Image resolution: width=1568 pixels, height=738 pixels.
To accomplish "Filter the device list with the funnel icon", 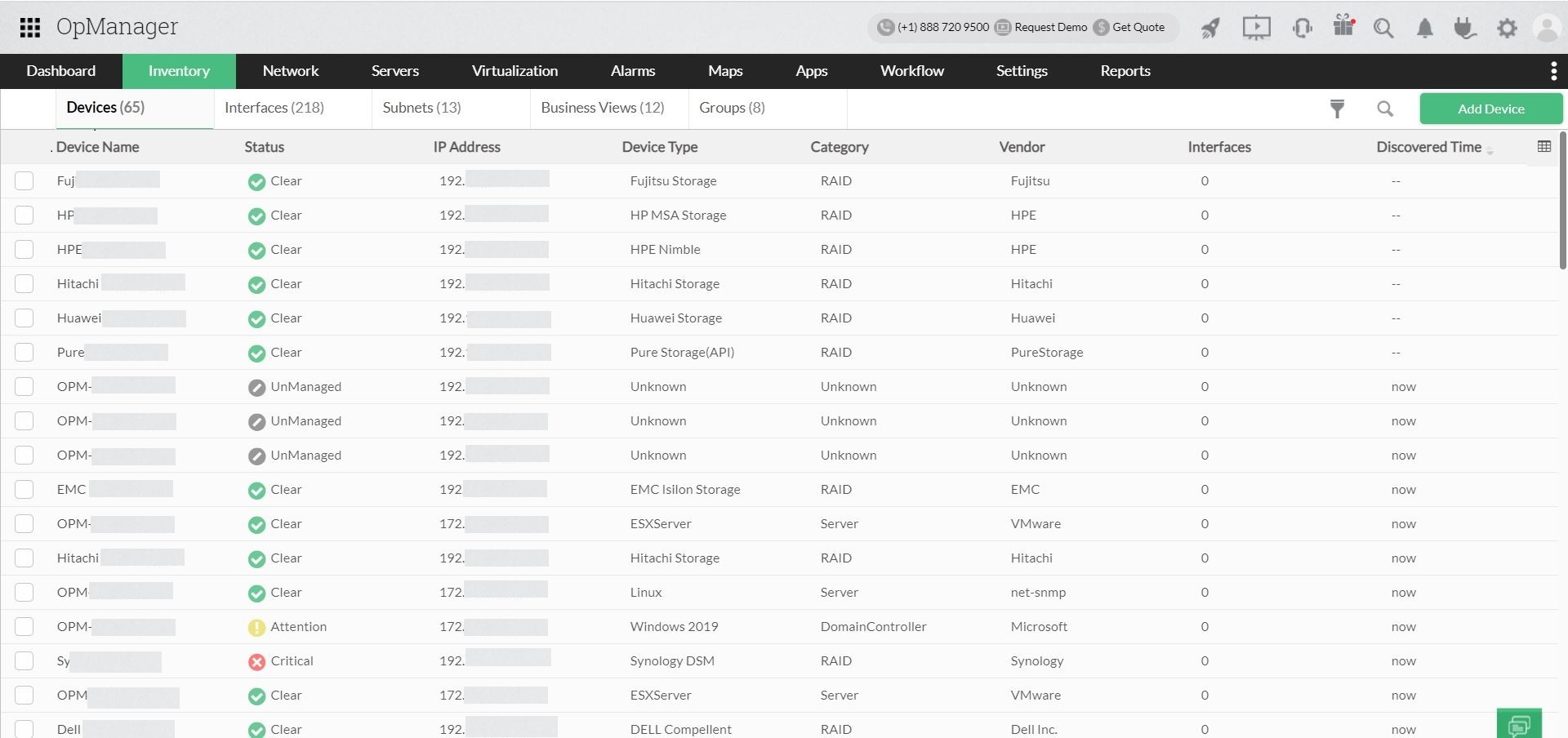I will (x=1336, y=108).
